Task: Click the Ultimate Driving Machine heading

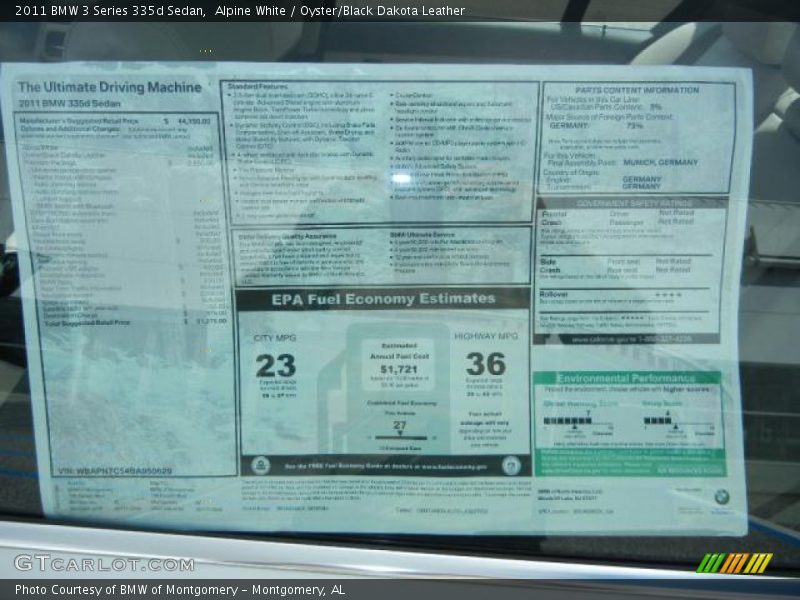Action: [109, 88]
